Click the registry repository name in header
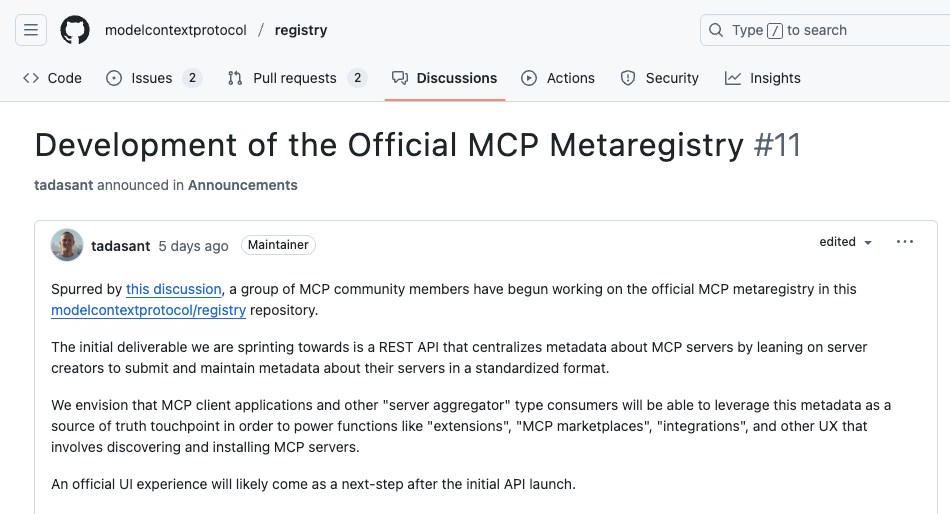This screenshot has width=950, height=514. pyautogui.click(x=301, y=30)
